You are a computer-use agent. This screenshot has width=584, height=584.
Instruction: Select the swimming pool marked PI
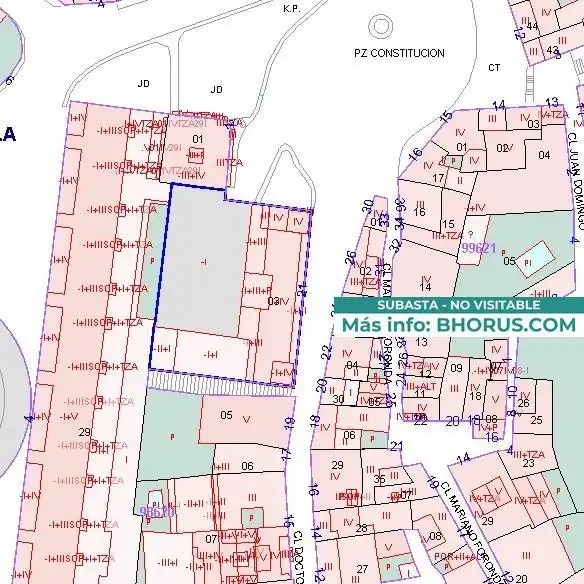pyautogui.click(x=535, y=259)
